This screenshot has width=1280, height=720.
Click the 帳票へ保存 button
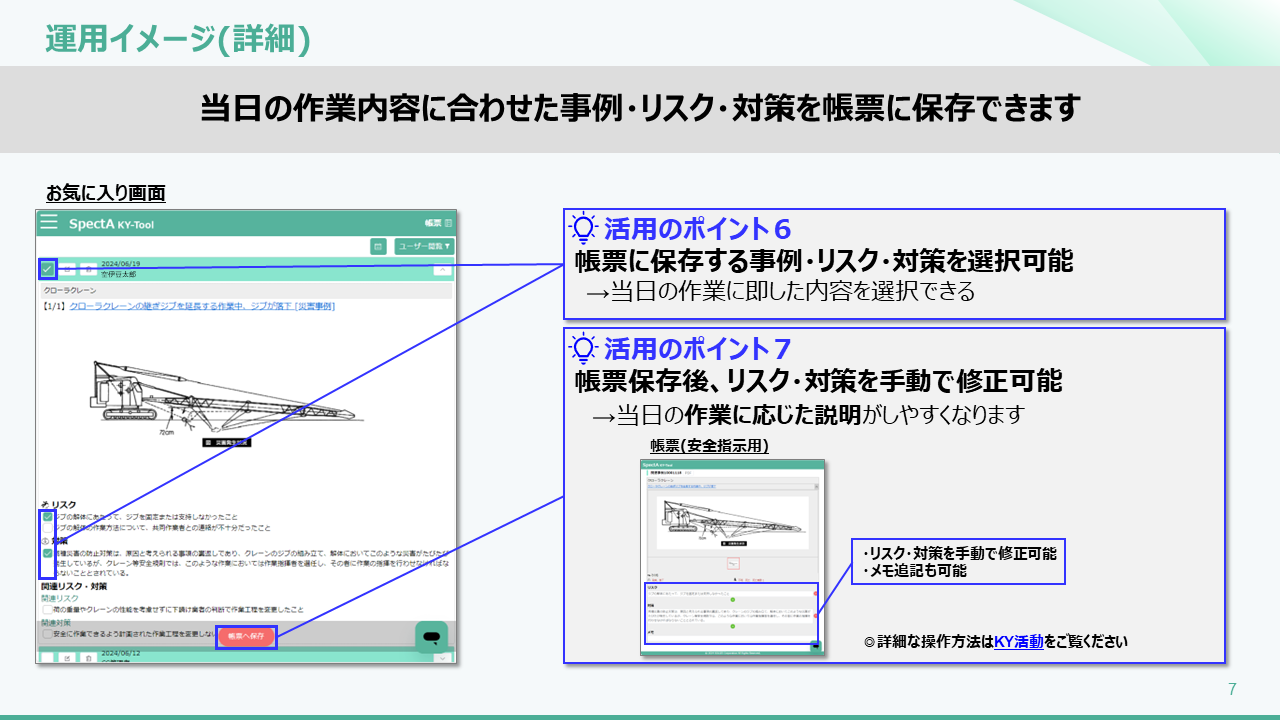pyautogui.click(x=246, y=636)
